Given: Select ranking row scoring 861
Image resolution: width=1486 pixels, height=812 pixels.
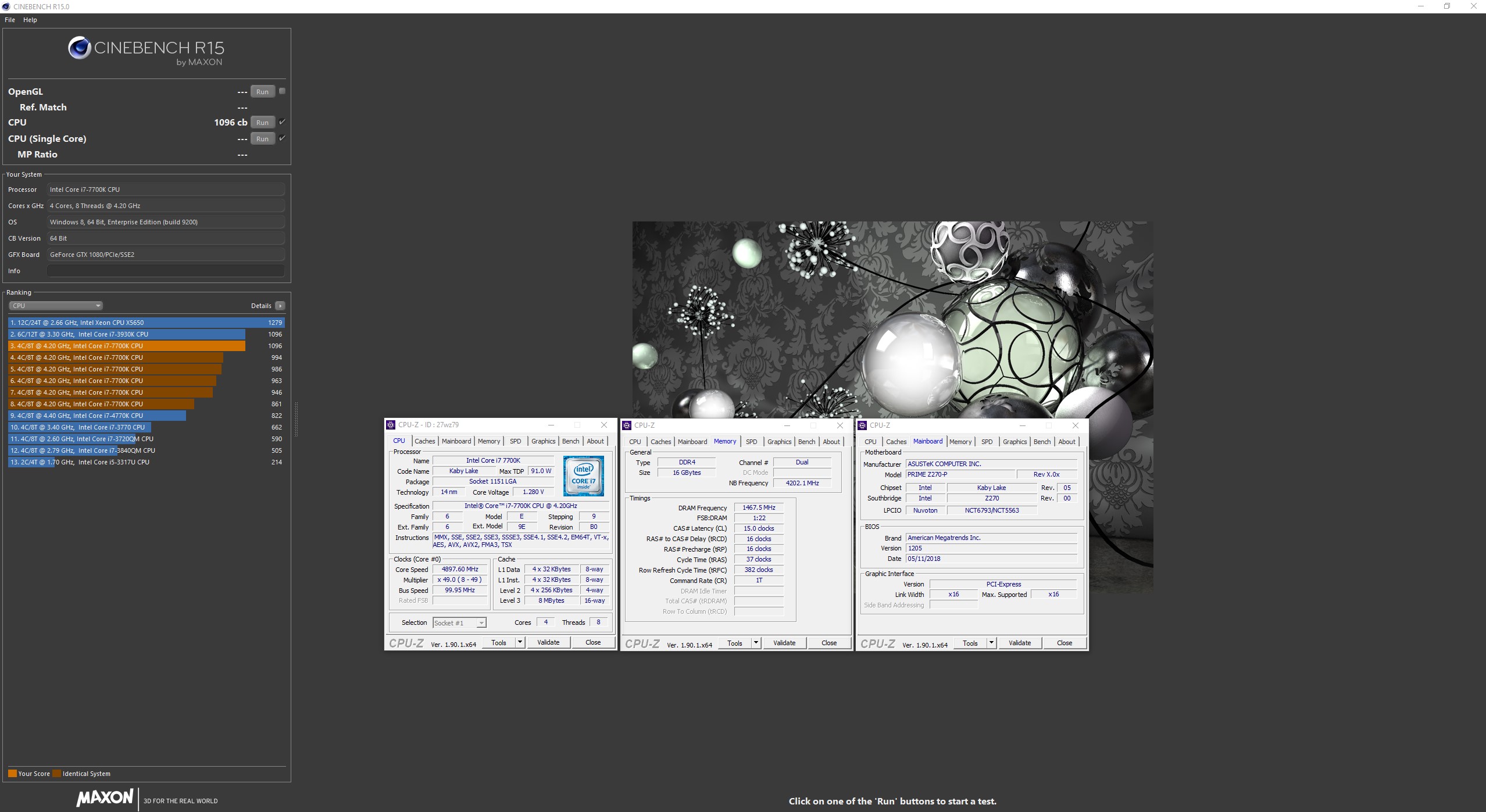Looking at the screenshot, I should point(147,404).
